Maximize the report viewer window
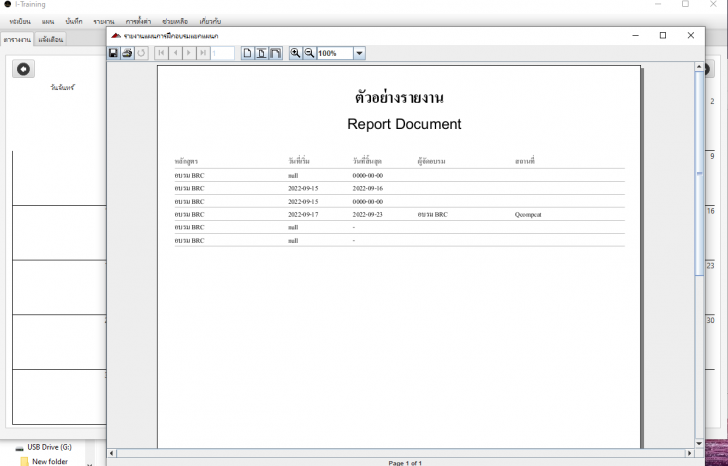 pyautogui.click(x=663, y=35)
